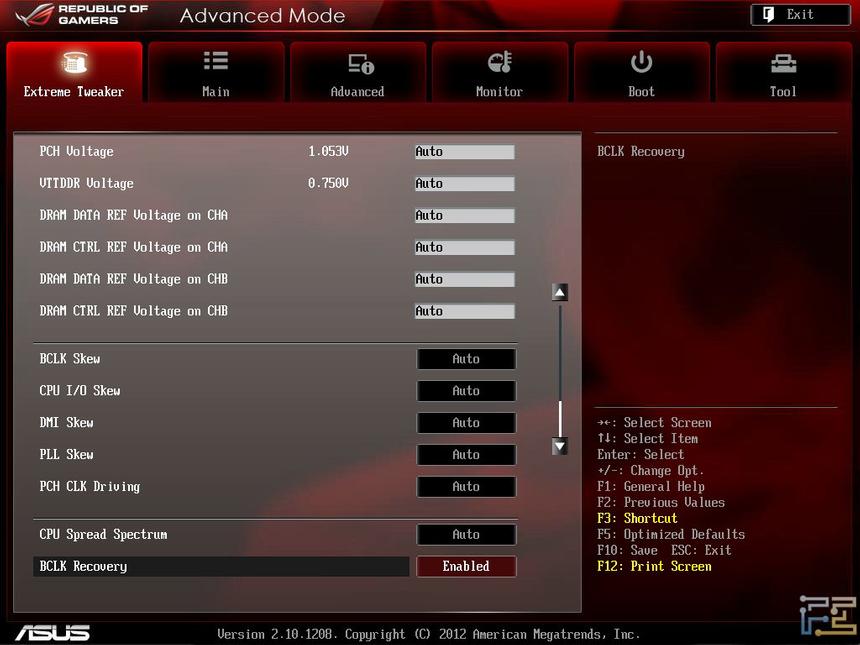Open the VTTDDR Voltage Auto selector
Image resolution: width=860 pixels, height=645 pixels.
[x=464, y=183]
